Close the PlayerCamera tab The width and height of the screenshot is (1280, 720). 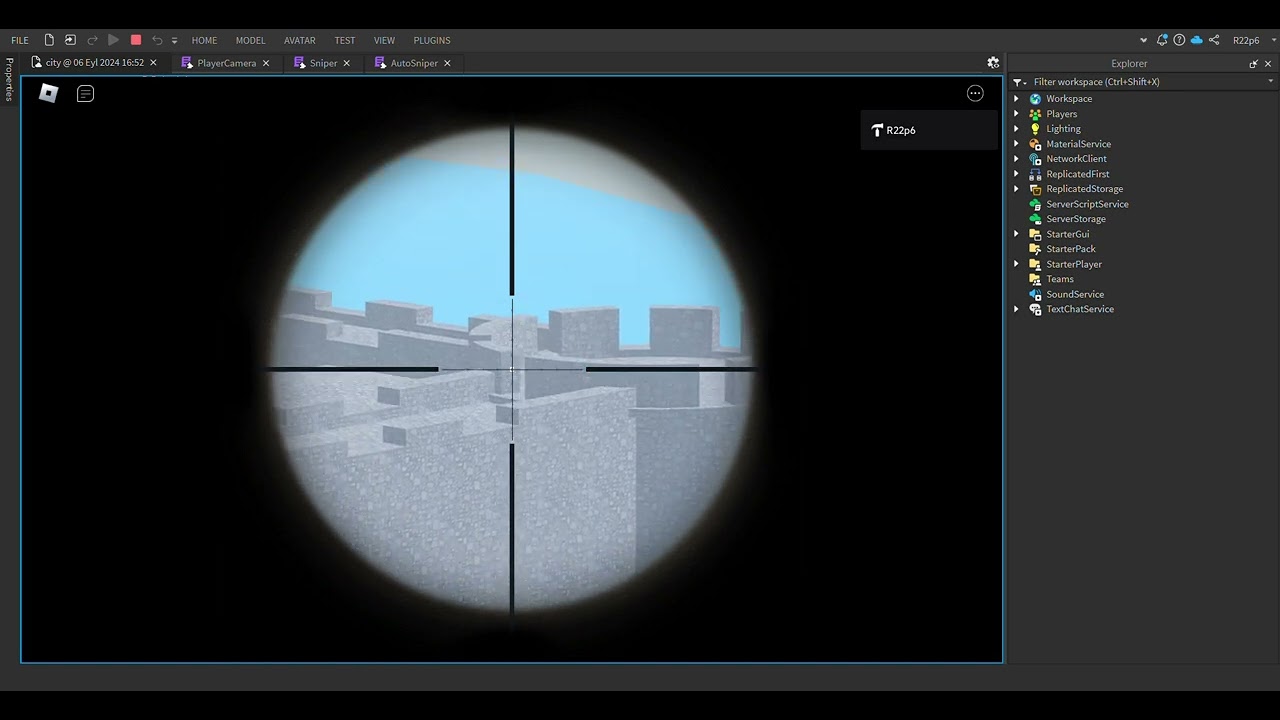(266, 63)
